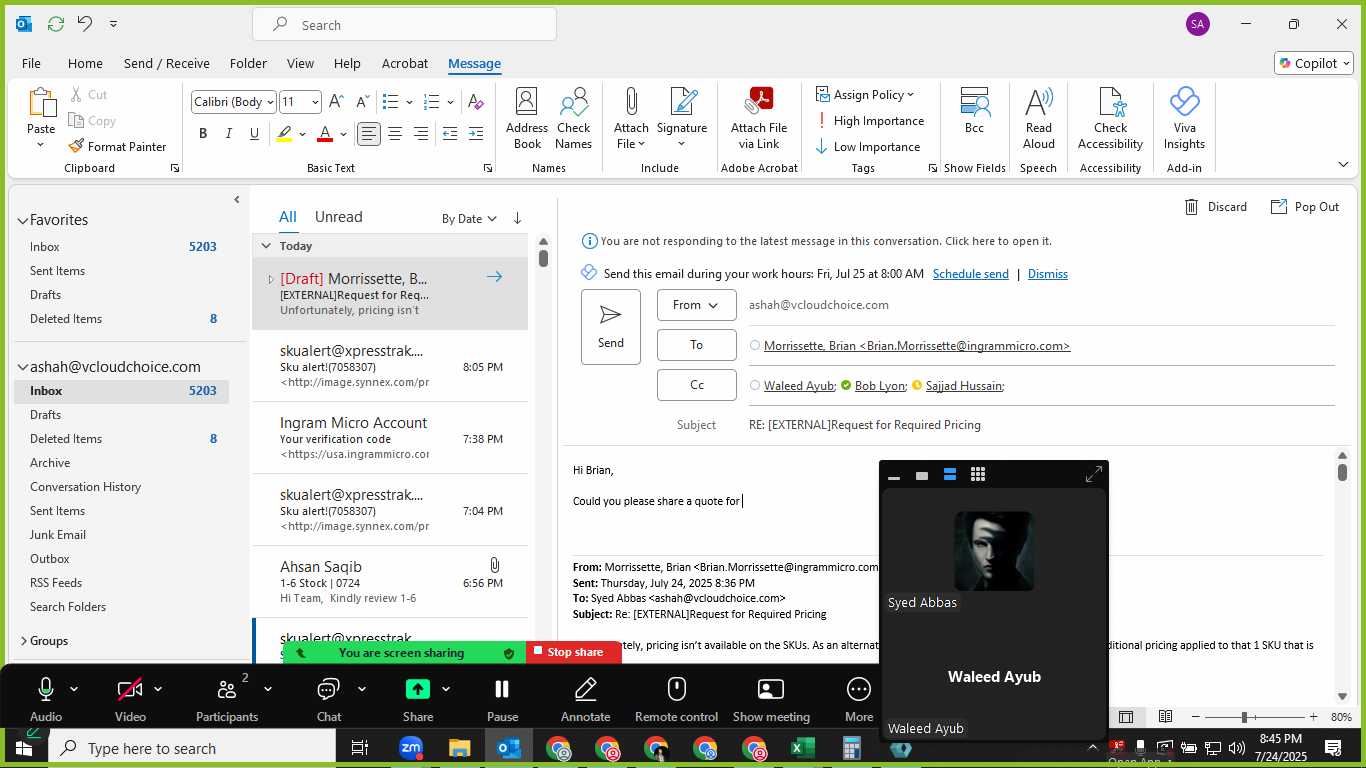Pause screen sharing in Zoom

[502, 698]
